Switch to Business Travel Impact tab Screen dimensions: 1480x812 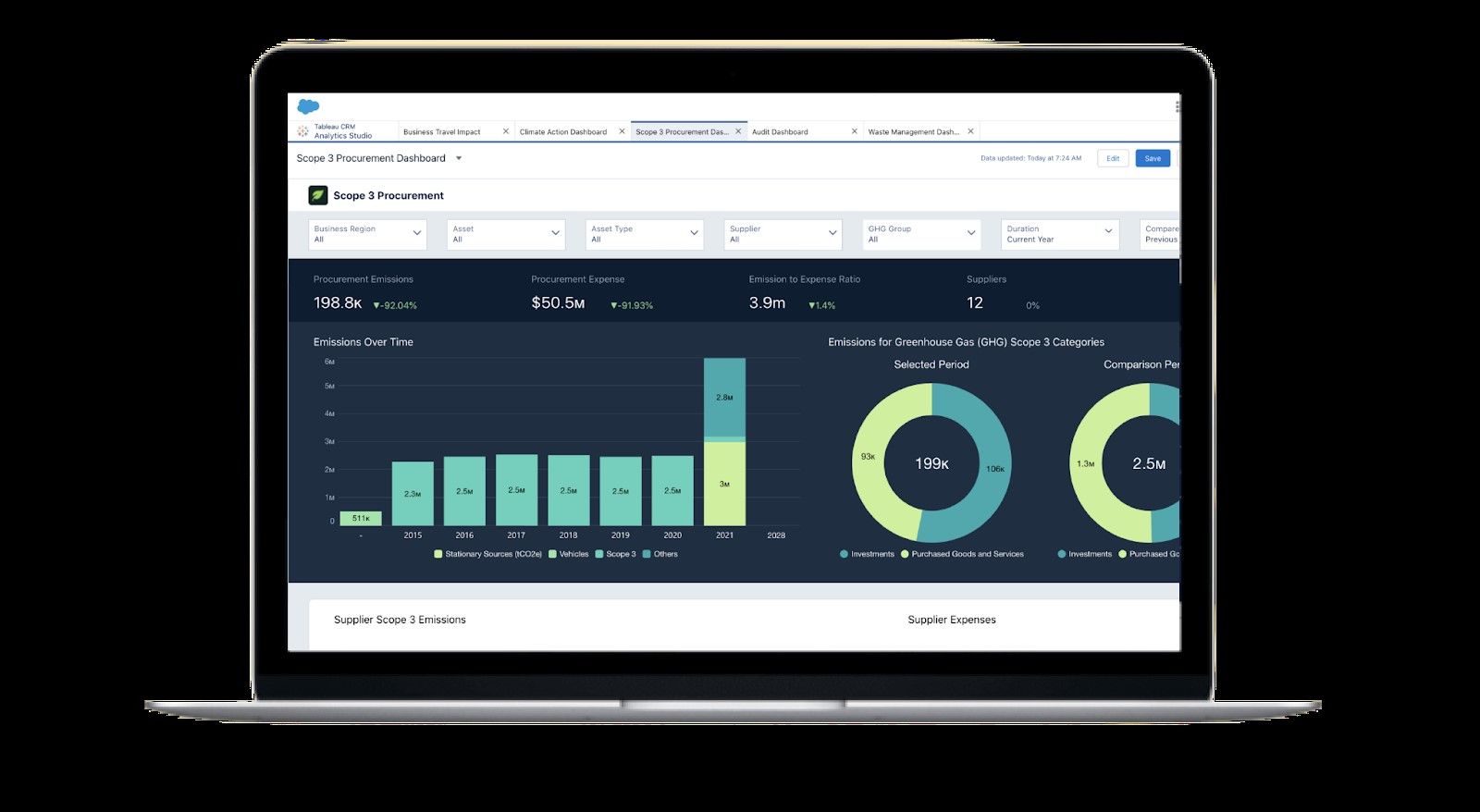pyautogui.click(x=442, y=132)
